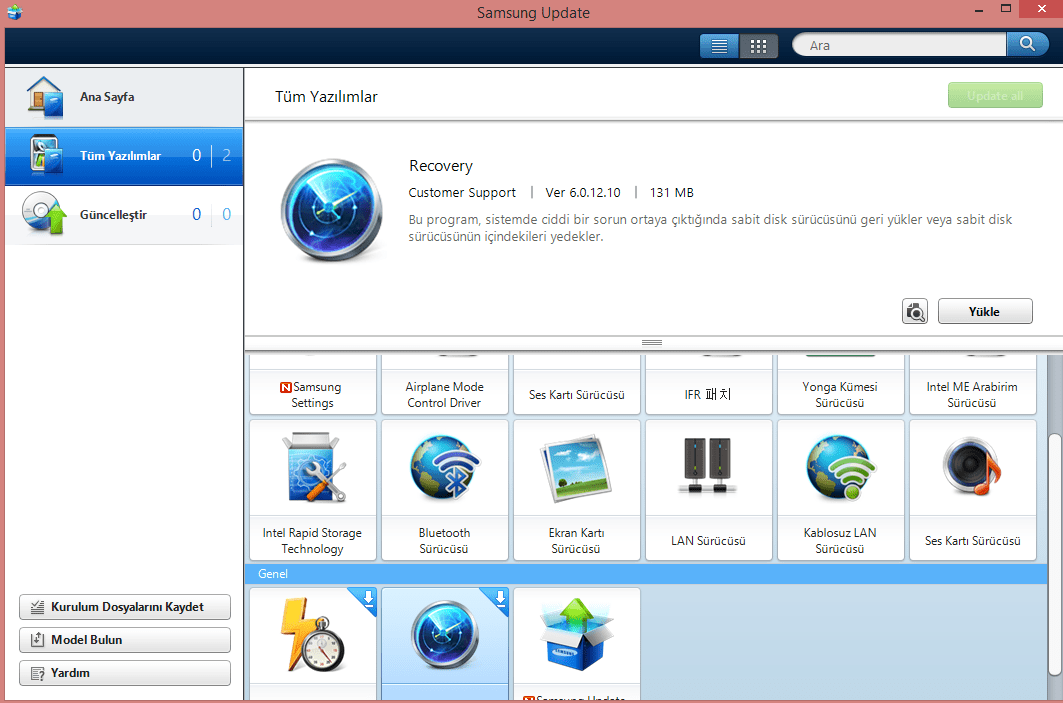Click Samsung Update app icon in title bar
Viewport: 1063px width, 703px height.
coord(14,12)
